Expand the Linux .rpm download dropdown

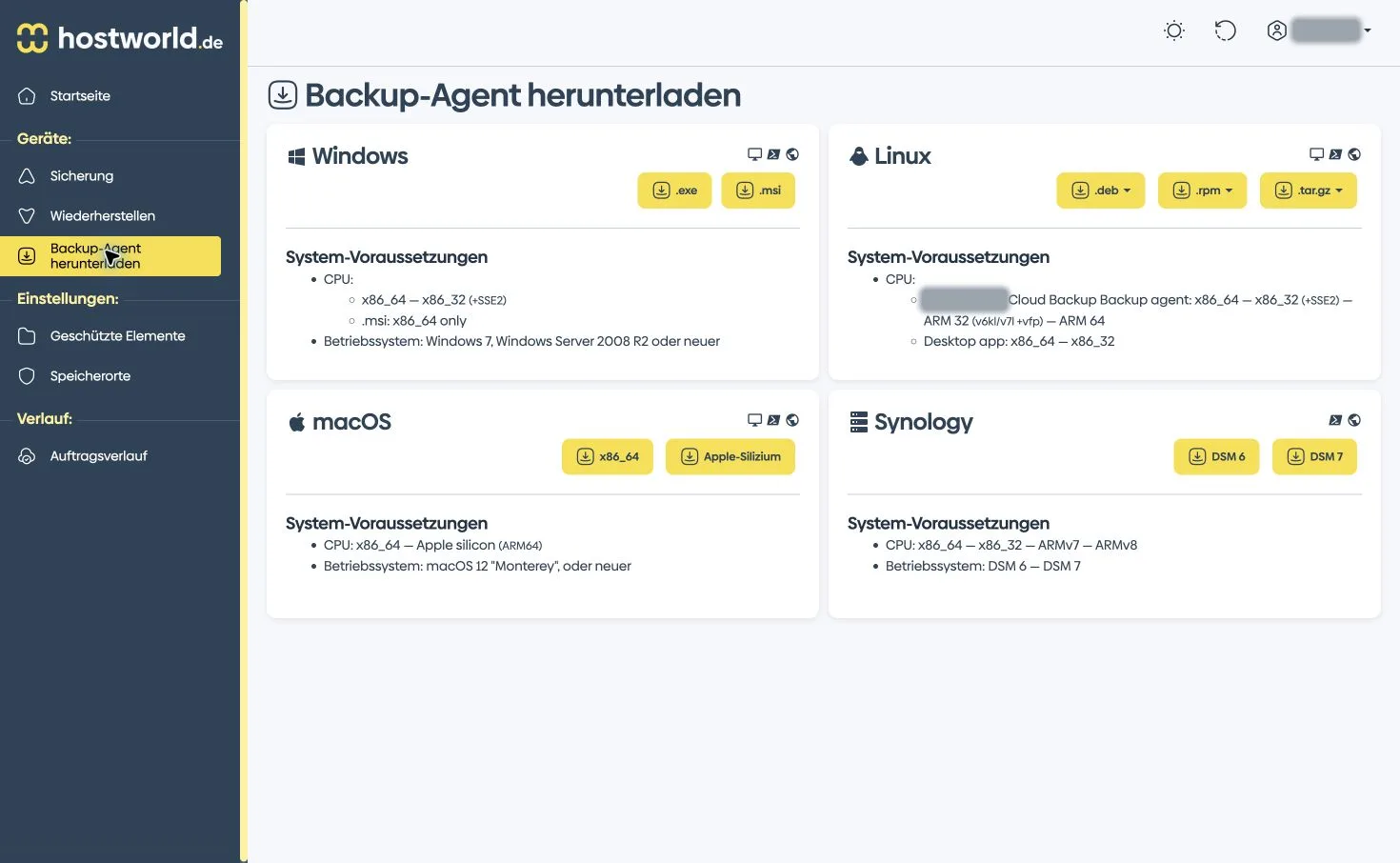(1203, 191)
